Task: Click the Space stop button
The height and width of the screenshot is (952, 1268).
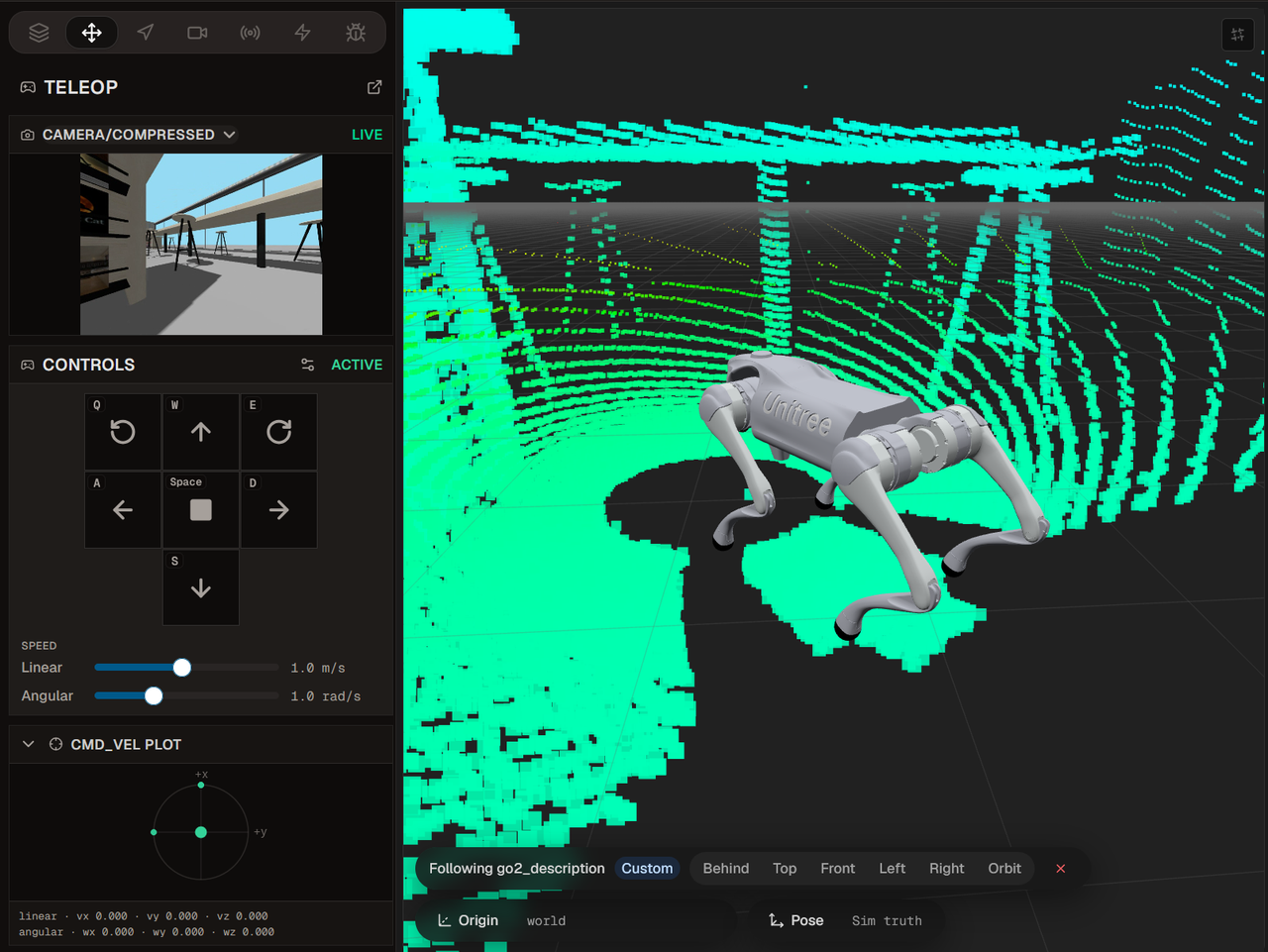Action: [x=201, y=510]
